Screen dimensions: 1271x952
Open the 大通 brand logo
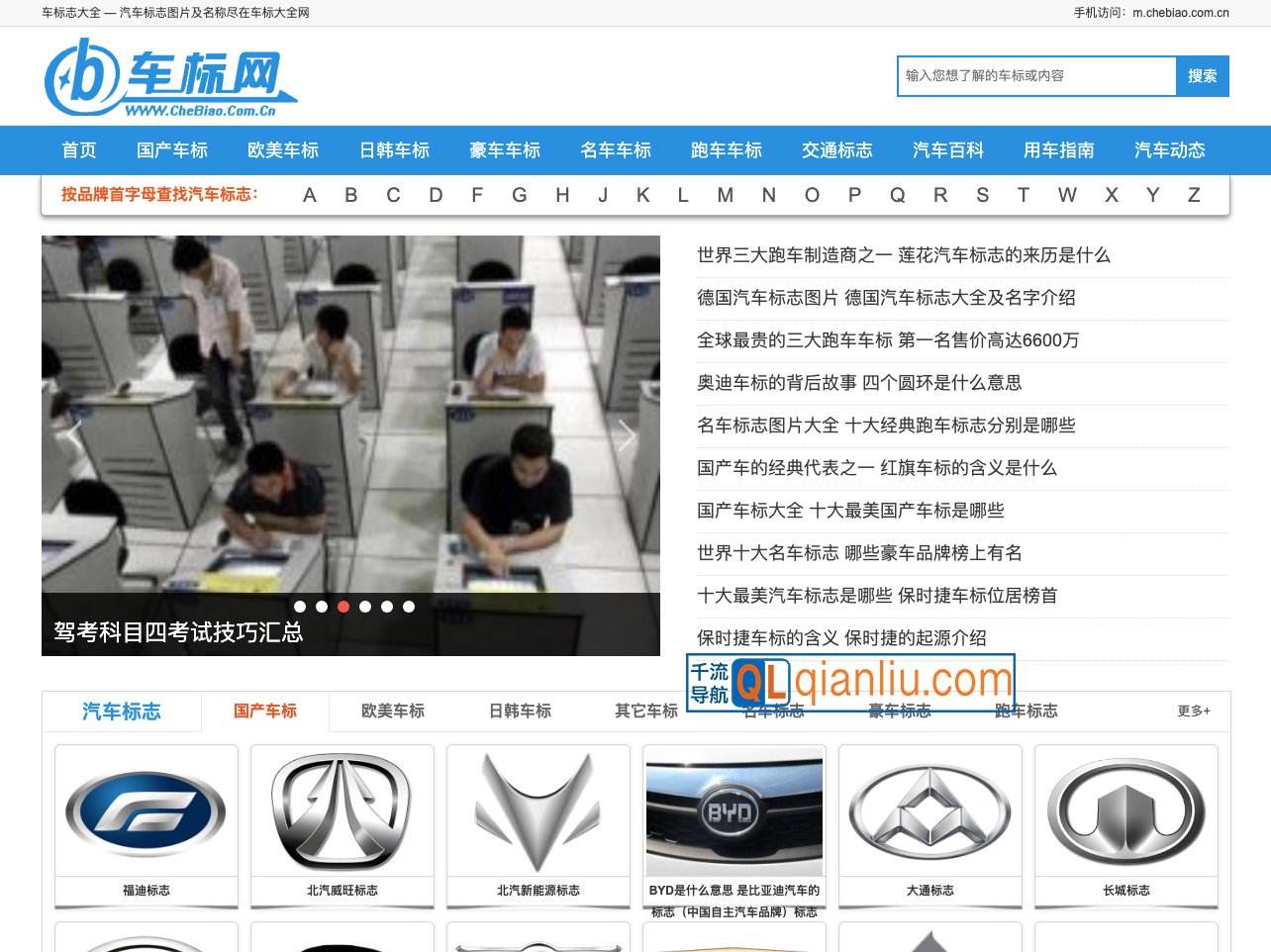tap(929, 811)
